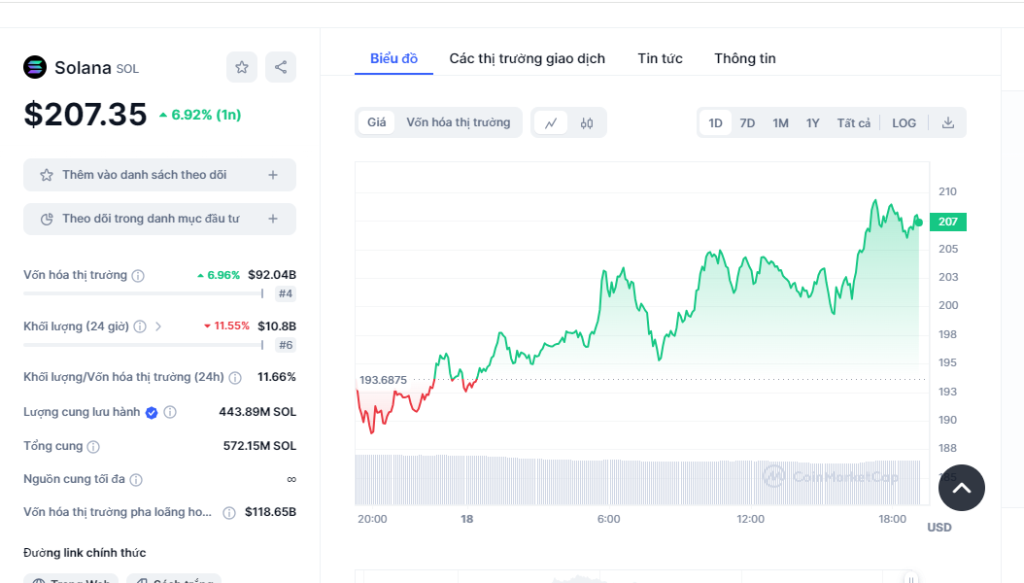Click the 6:00 time axis label

click(x=609, y=519)
